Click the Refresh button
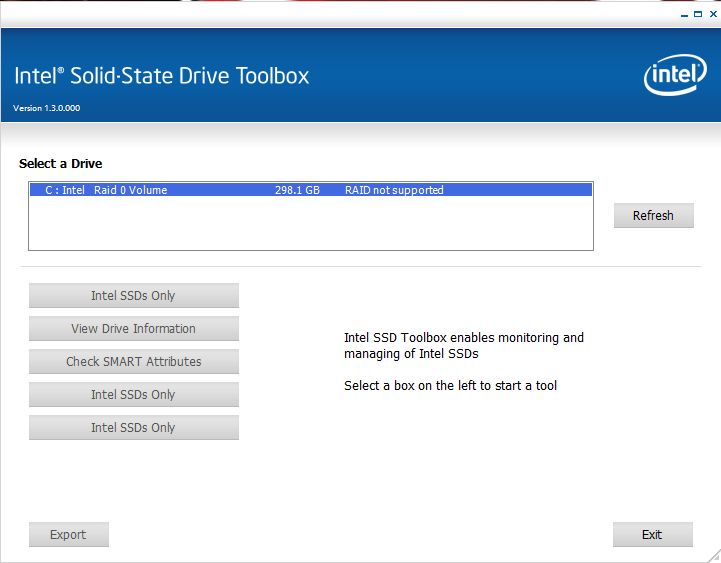The height and width of the screenshot is (563, 721). (653, 215)
